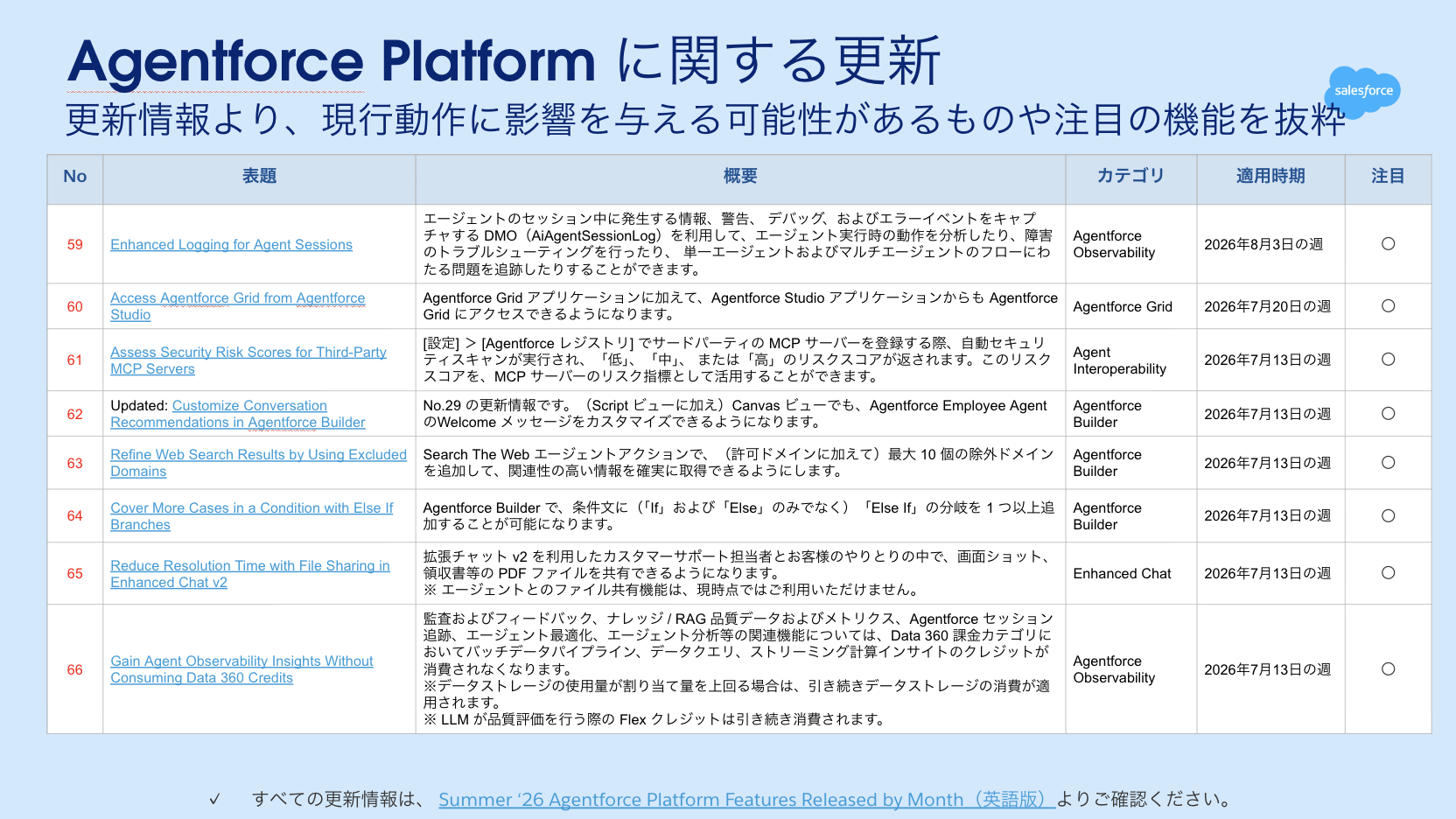Select row number 65
This screenshot has height=819, width=1456.
point(75,574)
